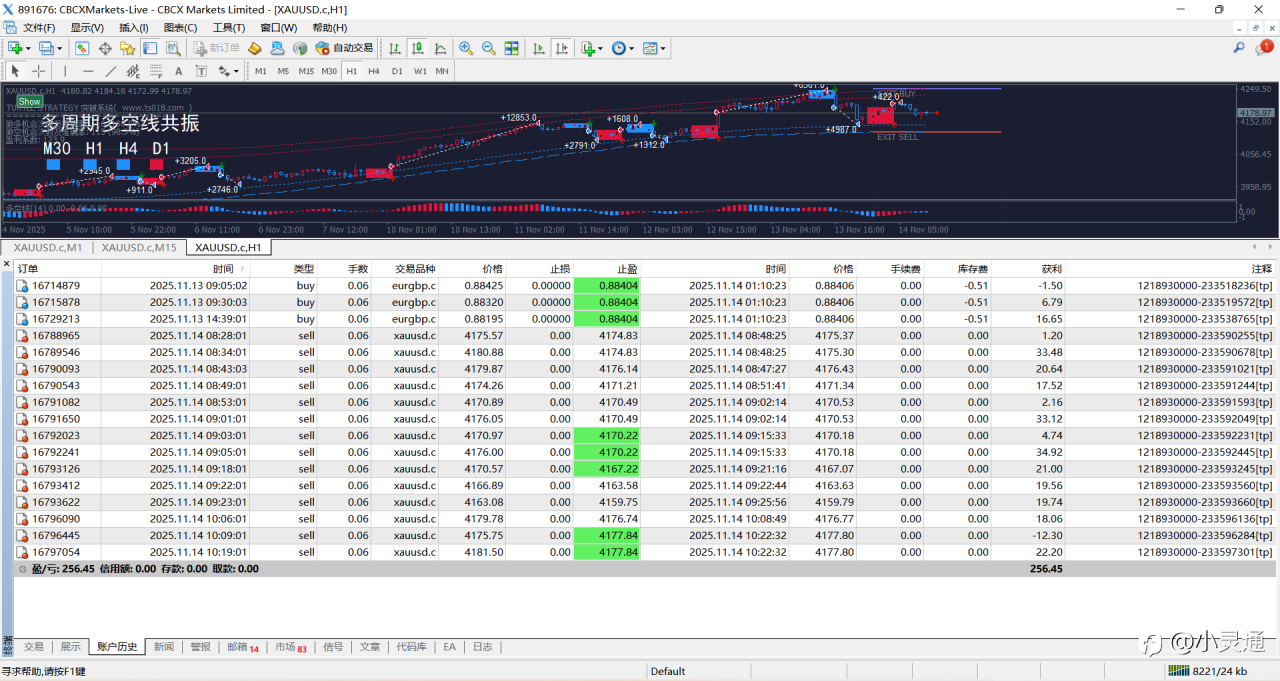Pick the Fibonacci retracement drawing tool
The height and width of the screenshot is (681, 1280).
tap(156, 71)
